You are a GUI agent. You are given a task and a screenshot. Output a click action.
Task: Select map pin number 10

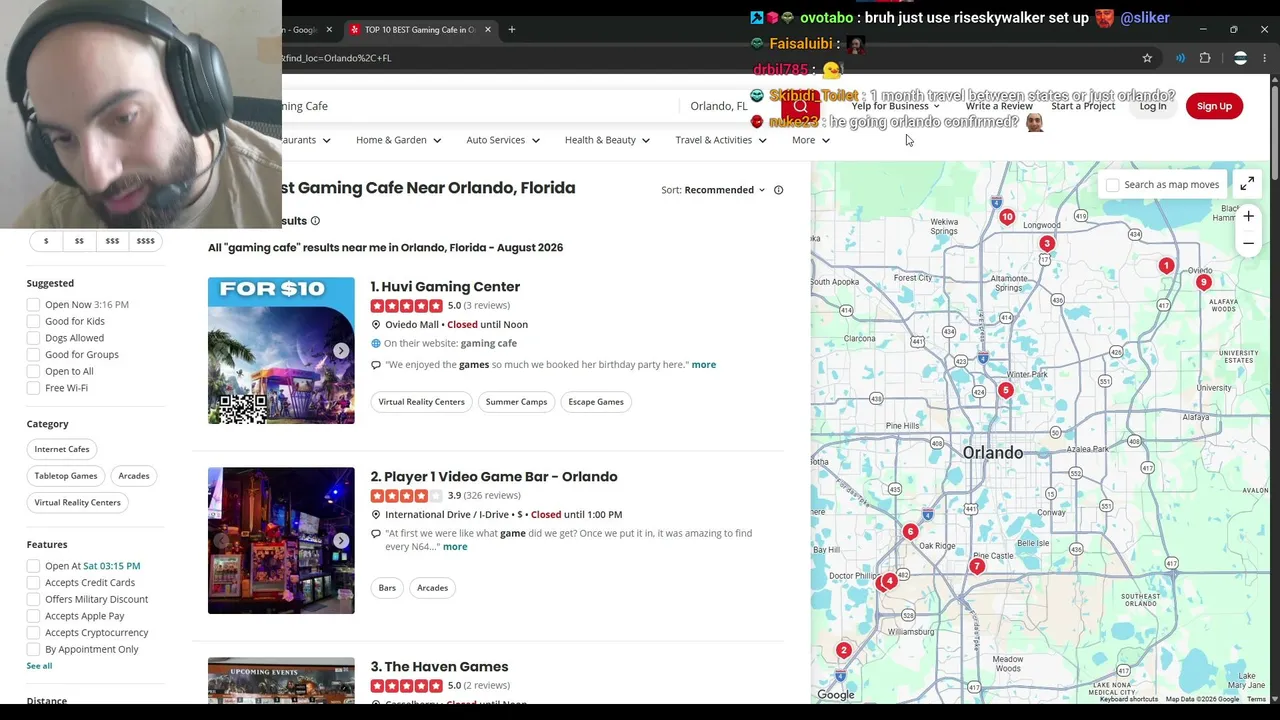coord(1007,217)
